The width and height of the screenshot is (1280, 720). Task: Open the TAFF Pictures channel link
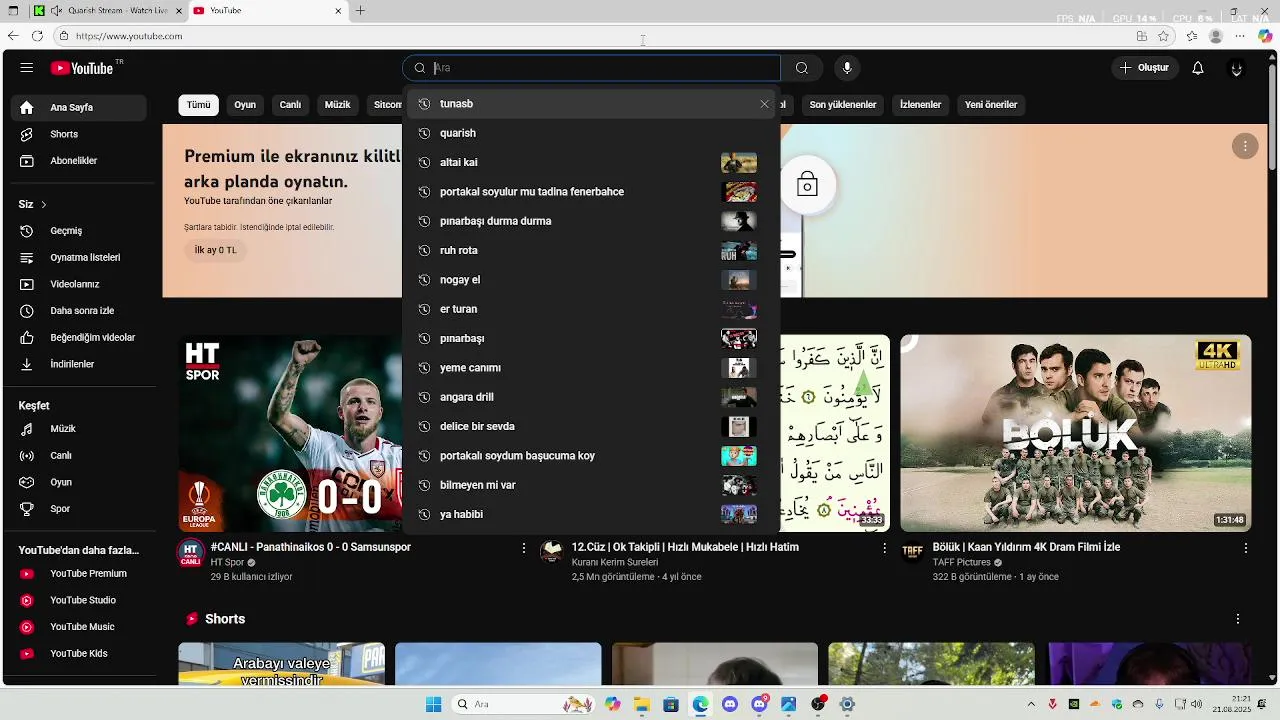962,563
